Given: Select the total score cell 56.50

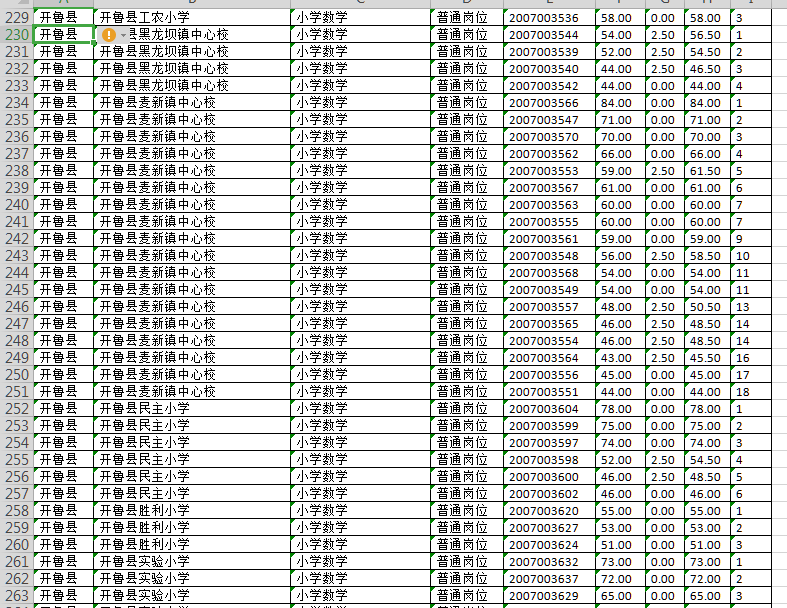Looking at the screenshot, I should (706, 35).
